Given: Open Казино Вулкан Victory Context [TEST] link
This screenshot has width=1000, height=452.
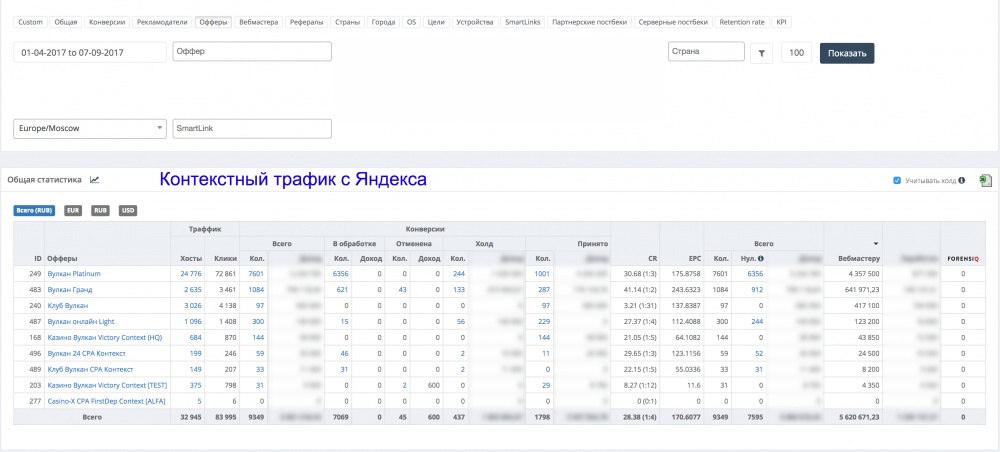Looking at the screenshot, I should tap(107, 385).
